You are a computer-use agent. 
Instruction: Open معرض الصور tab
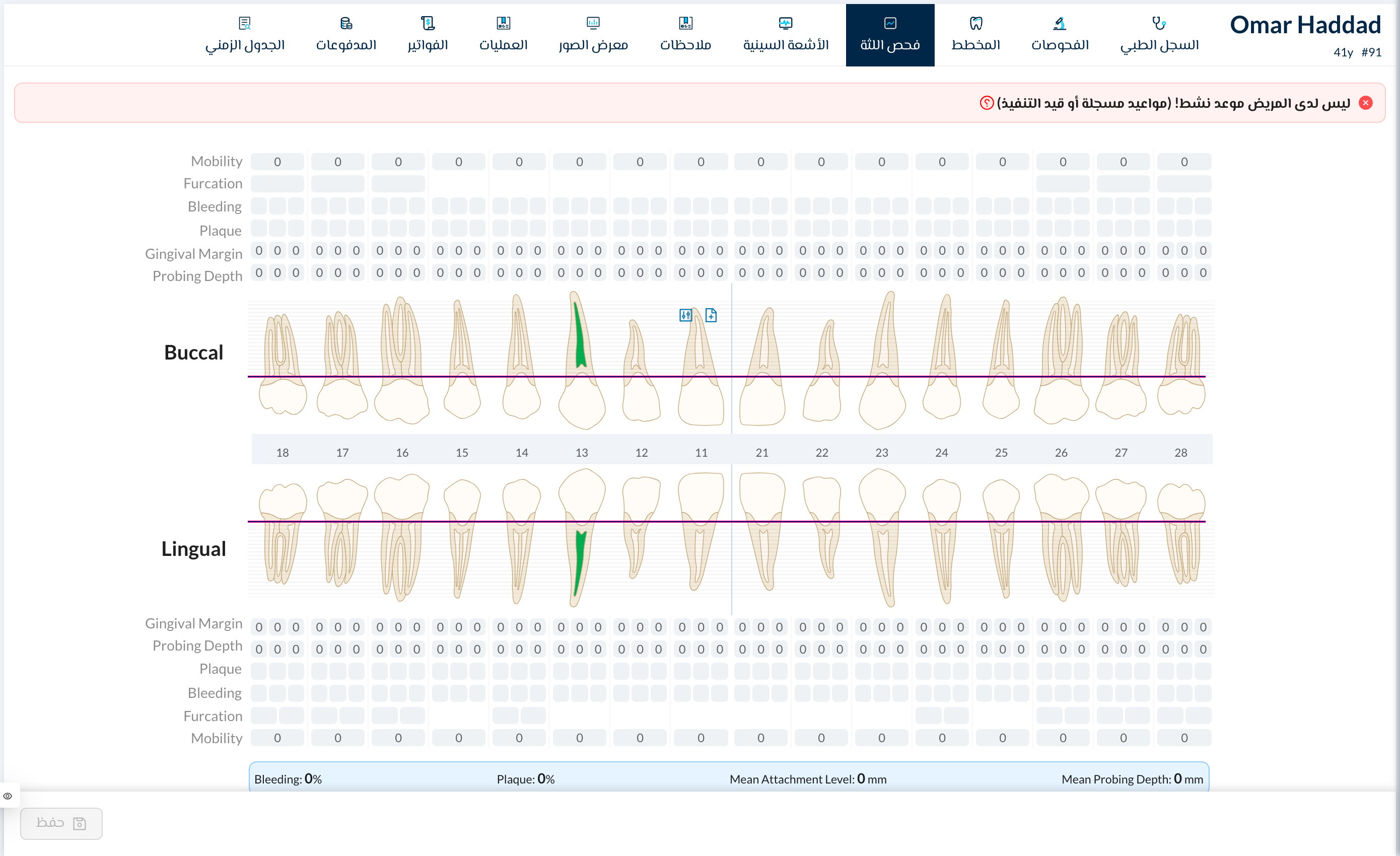[593, 35]
